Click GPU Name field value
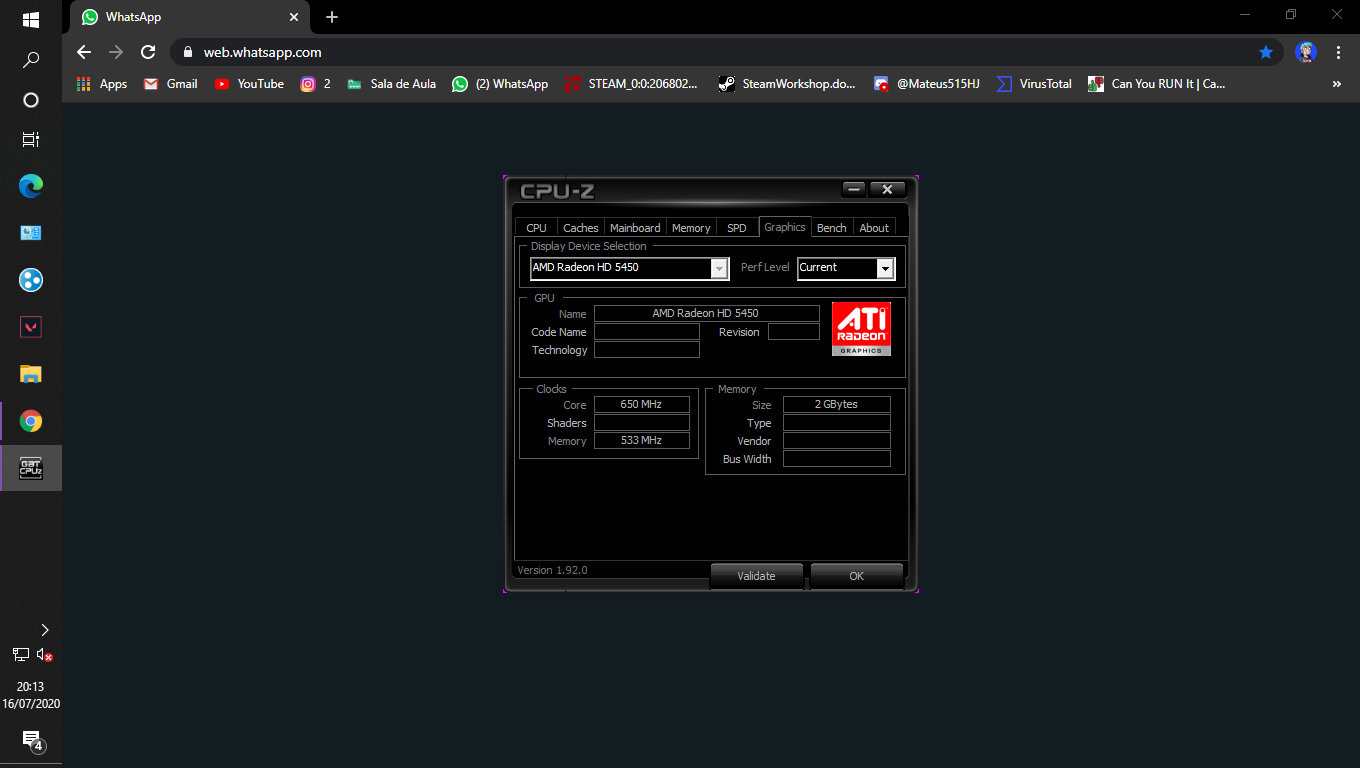This screenshot has height=768, width=1360. pos(706,314)
